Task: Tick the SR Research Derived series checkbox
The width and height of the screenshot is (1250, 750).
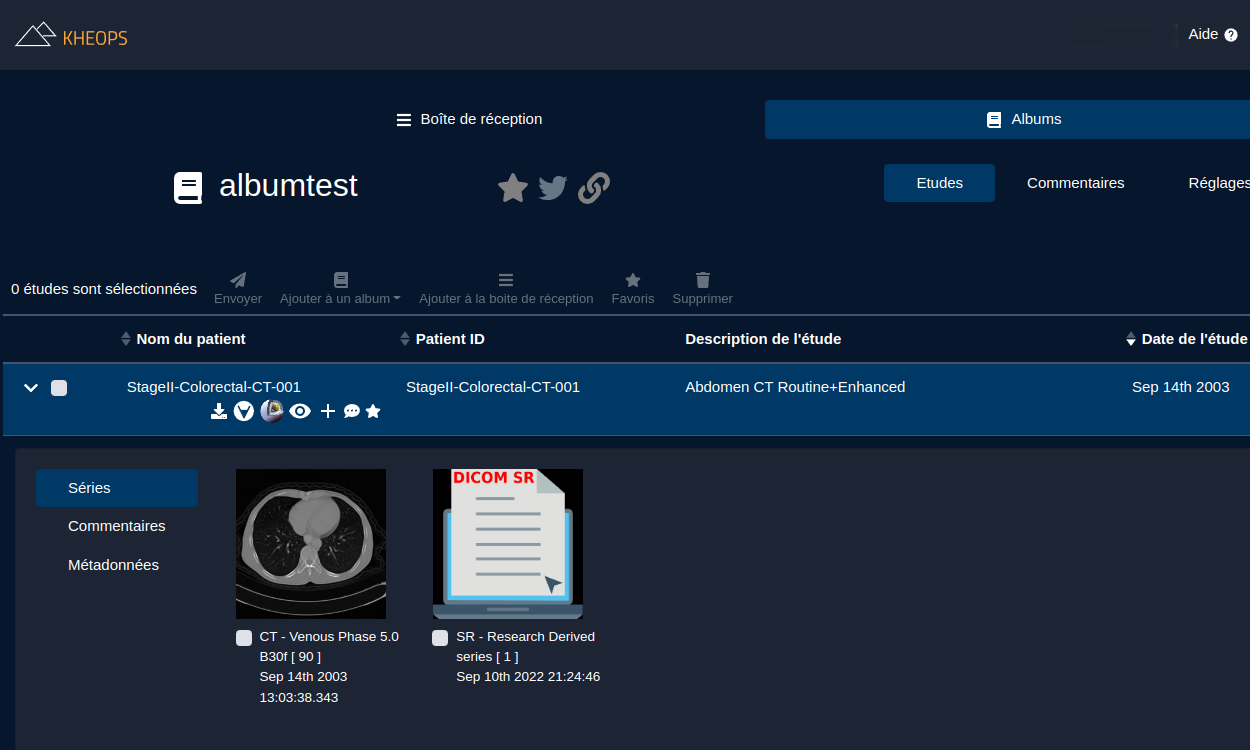Action: [440, 638]
